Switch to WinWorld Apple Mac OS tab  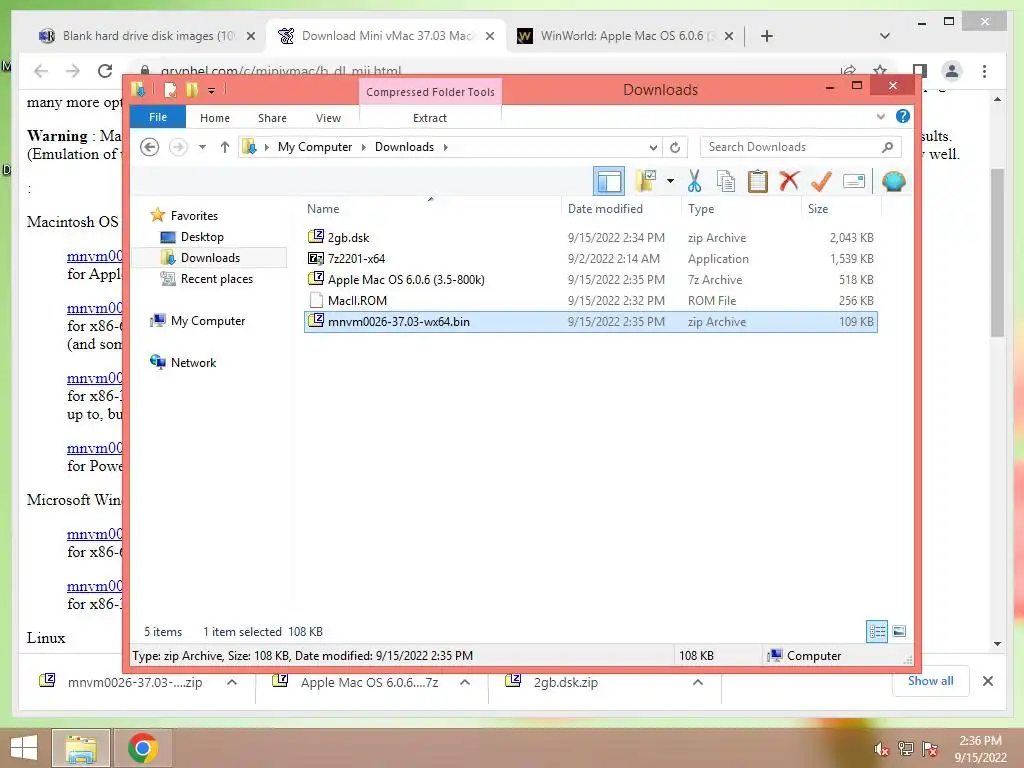point(628,36)
